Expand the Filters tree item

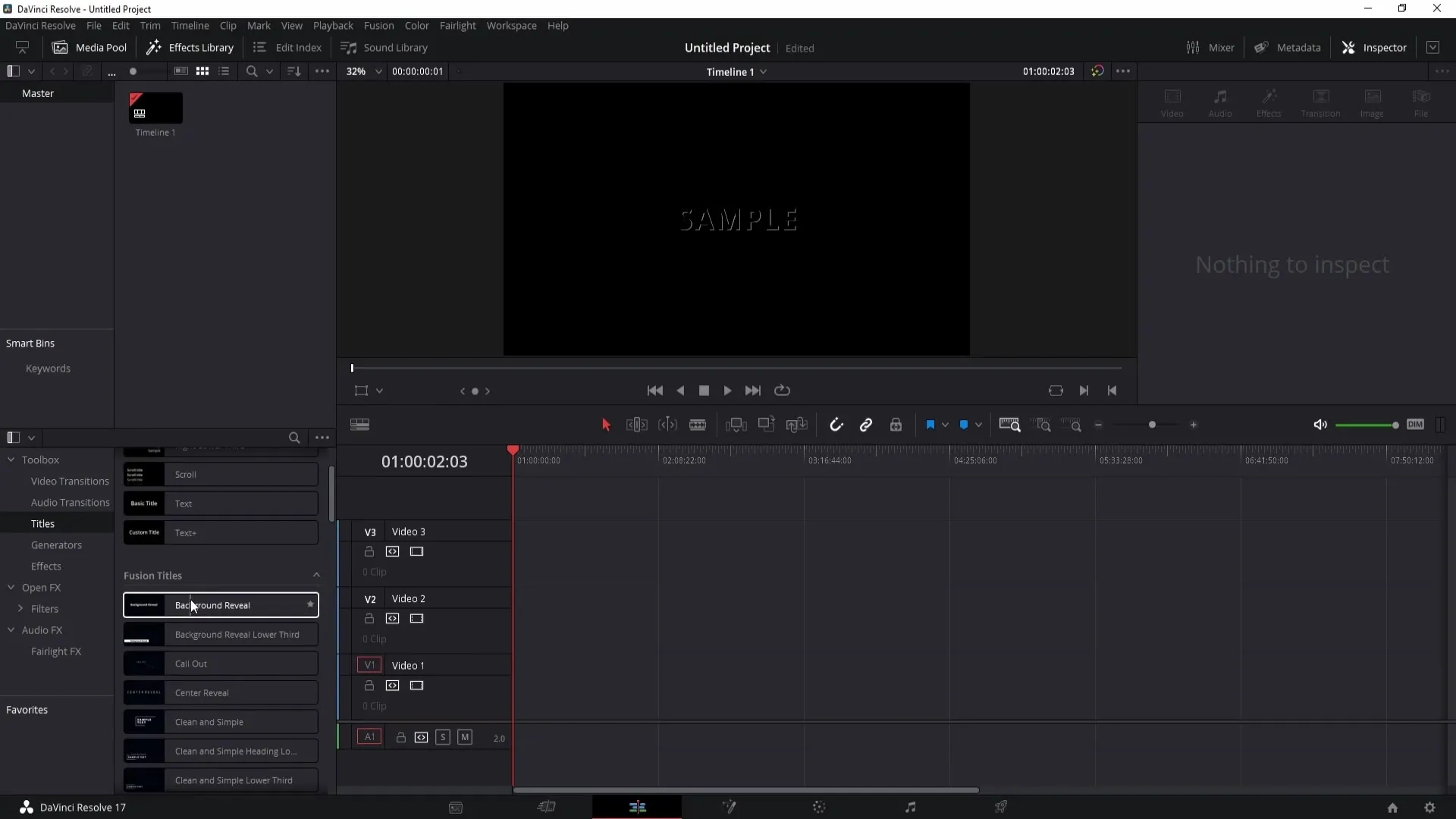(x=20, y=608)
